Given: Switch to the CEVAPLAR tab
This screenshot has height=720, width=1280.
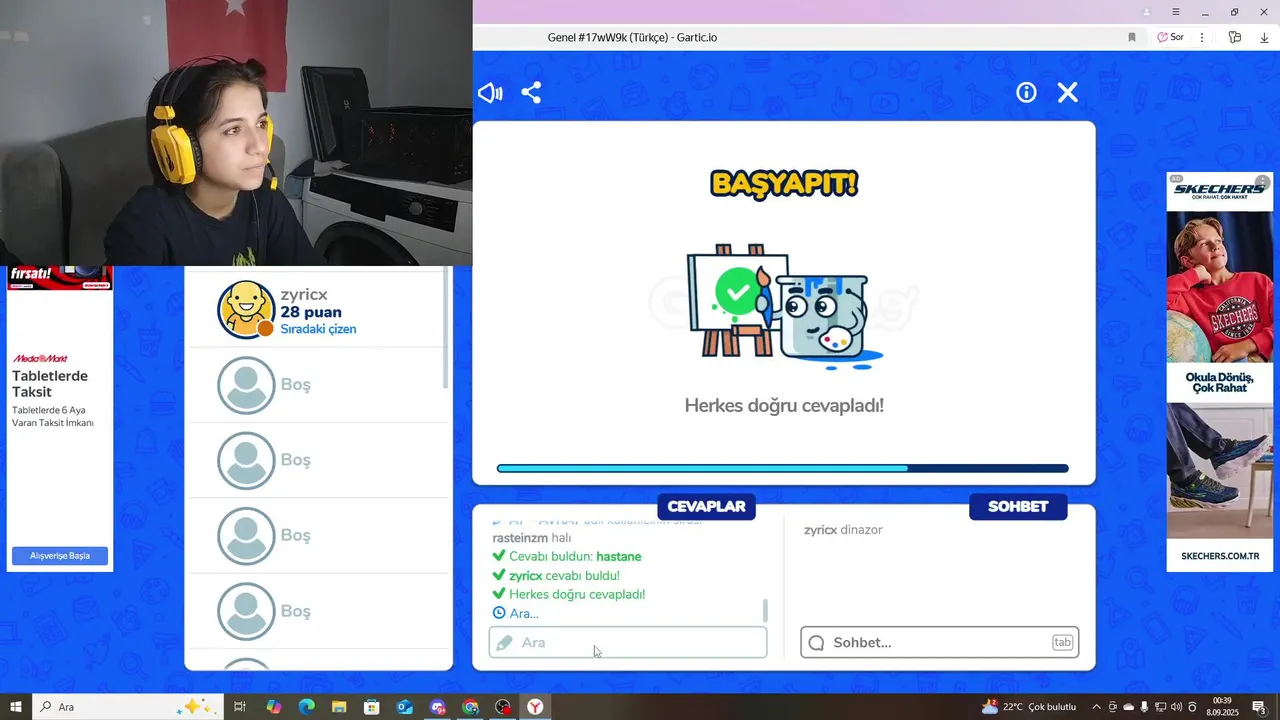Looking at the screenshot, I should 706,507.
